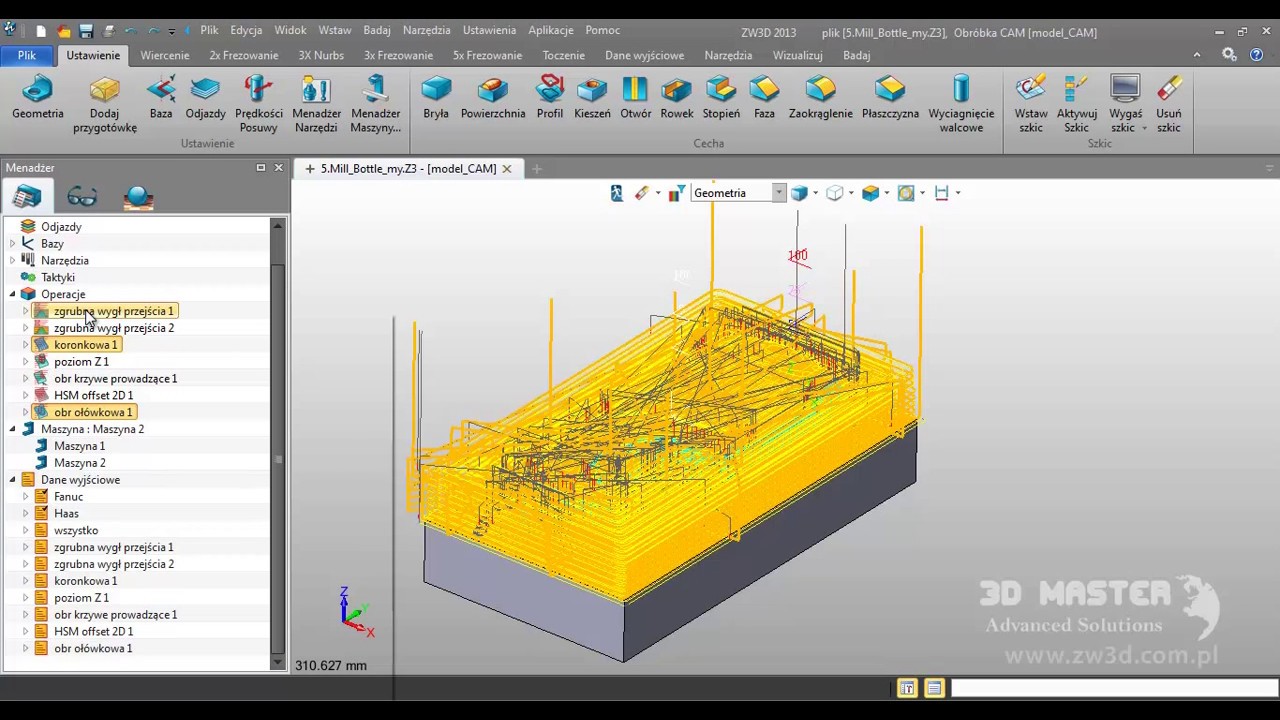Close the 5.Mill_Bottle_my.Z3 document tab
This screenshot has height=720, width=1280.
506,169
